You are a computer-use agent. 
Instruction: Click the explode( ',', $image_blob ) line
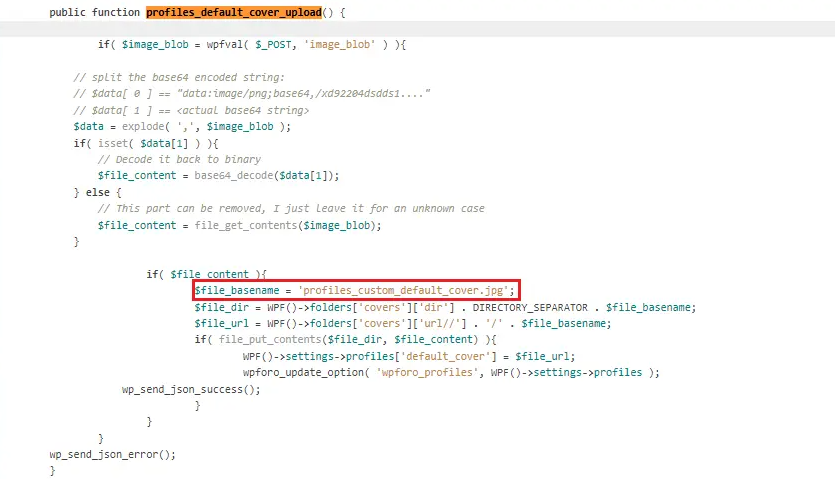(182, 127)
